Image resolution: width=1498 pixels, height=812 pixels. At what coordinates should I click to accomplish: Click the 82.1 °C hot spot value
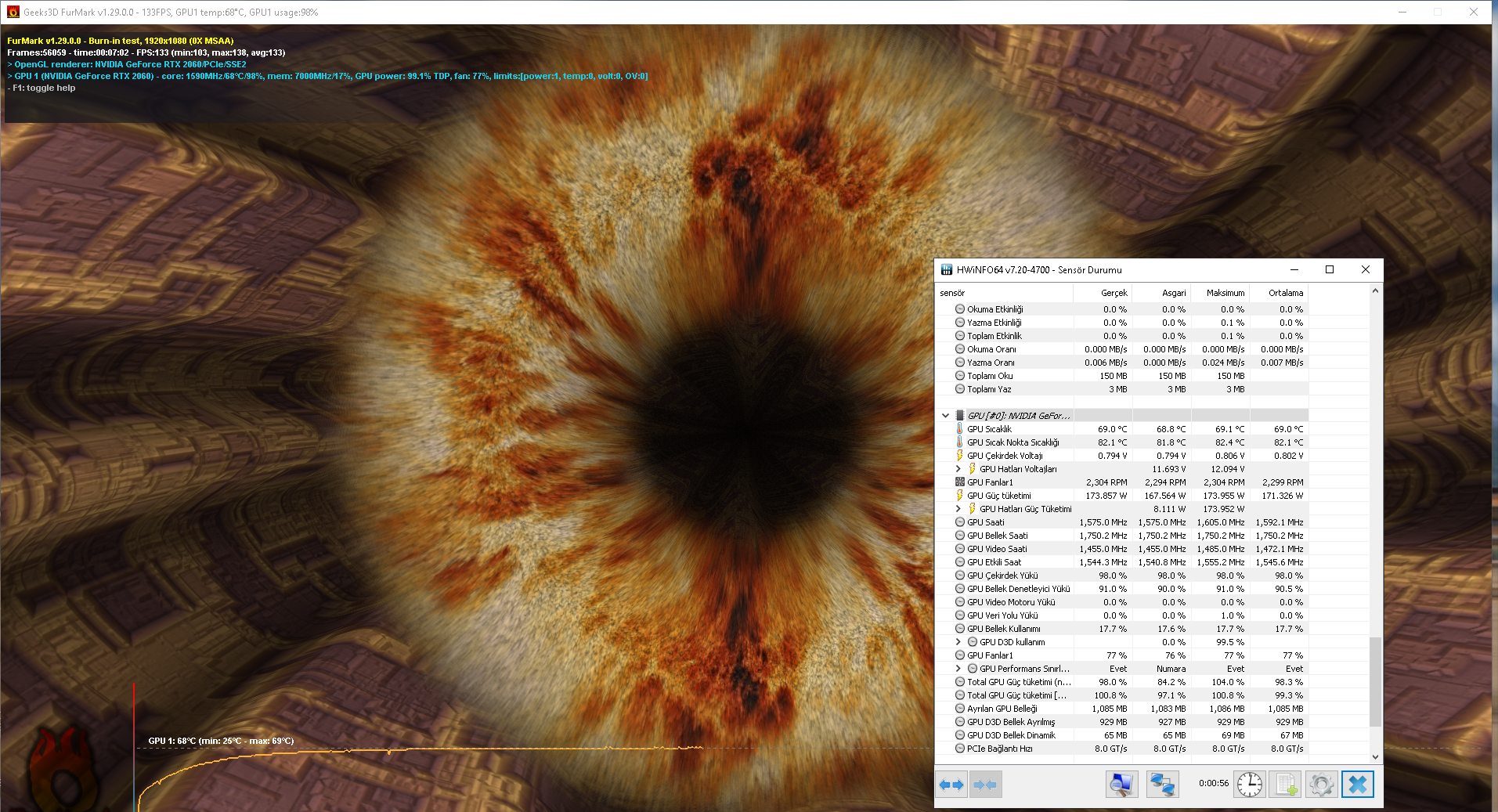point(1112,442)
